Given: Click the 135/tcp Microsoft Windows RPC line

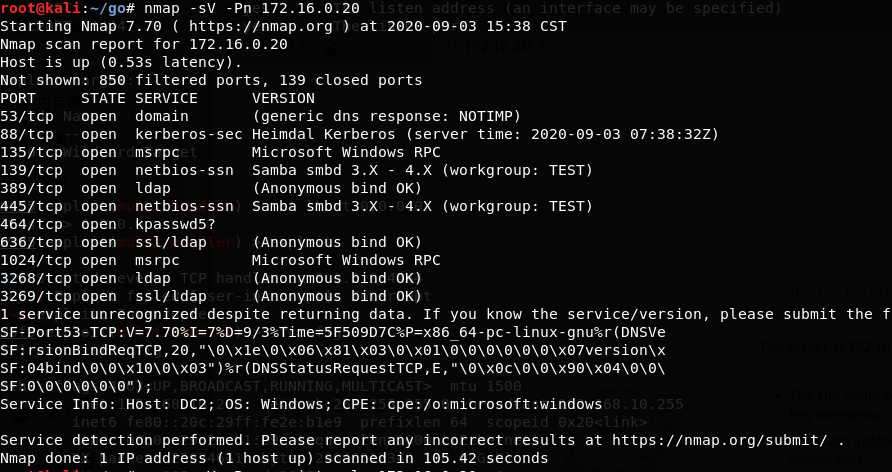Looking at the screenshot, I should pyautogui.click(x=220, y=152).
